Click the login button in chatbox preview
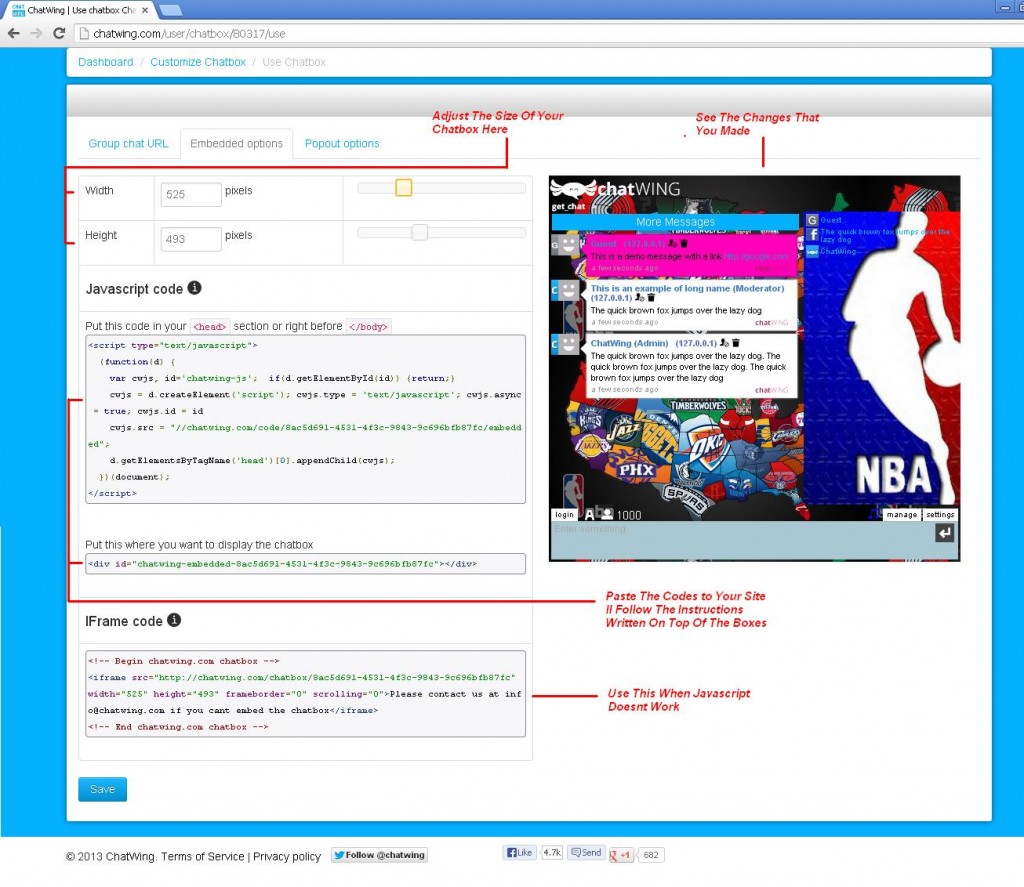This screenshot has width=1024, height=887. tap(564, 515)
